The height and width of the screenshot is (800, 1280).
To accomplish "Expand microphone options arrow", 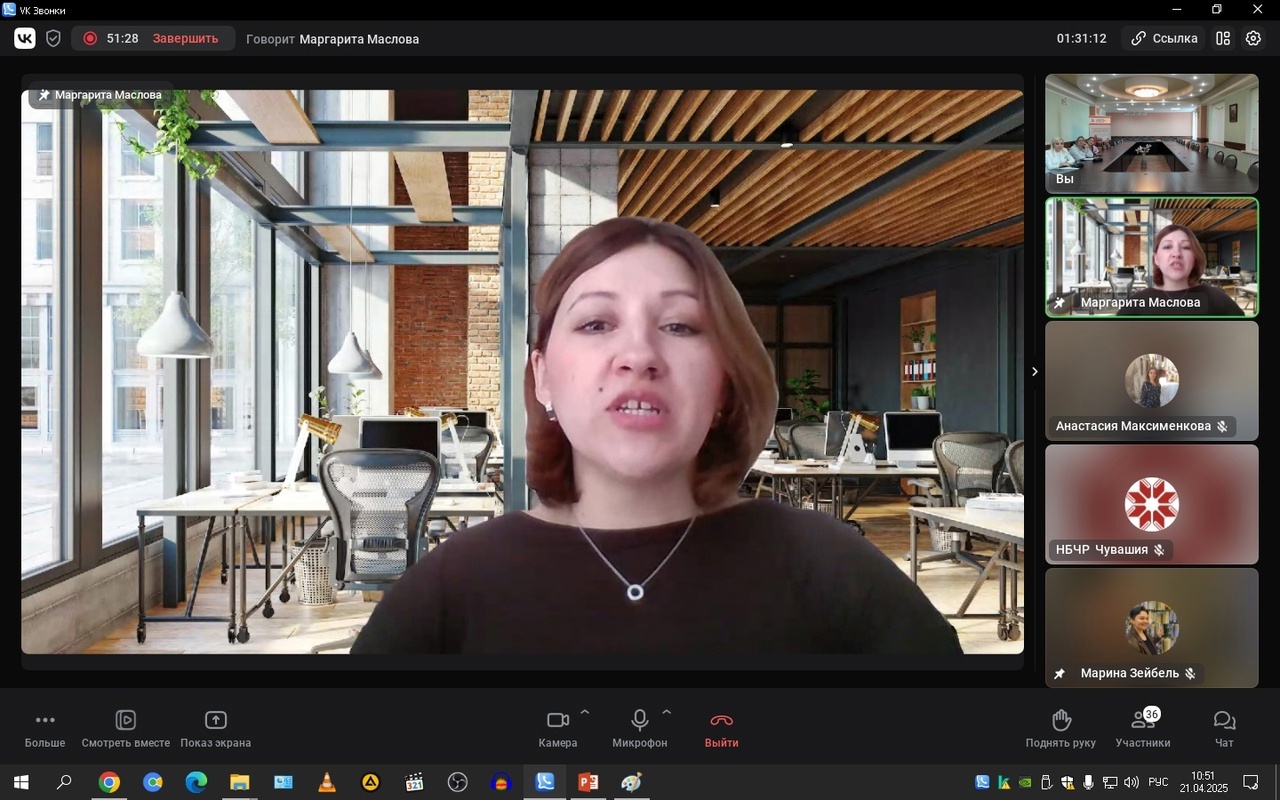I will (x=667, y=713).
